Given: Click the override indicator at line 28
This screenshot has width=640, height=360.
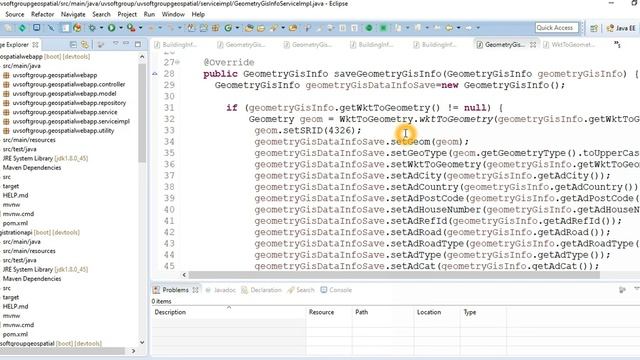Looking at the screenshot, I should tap(155, 74).
